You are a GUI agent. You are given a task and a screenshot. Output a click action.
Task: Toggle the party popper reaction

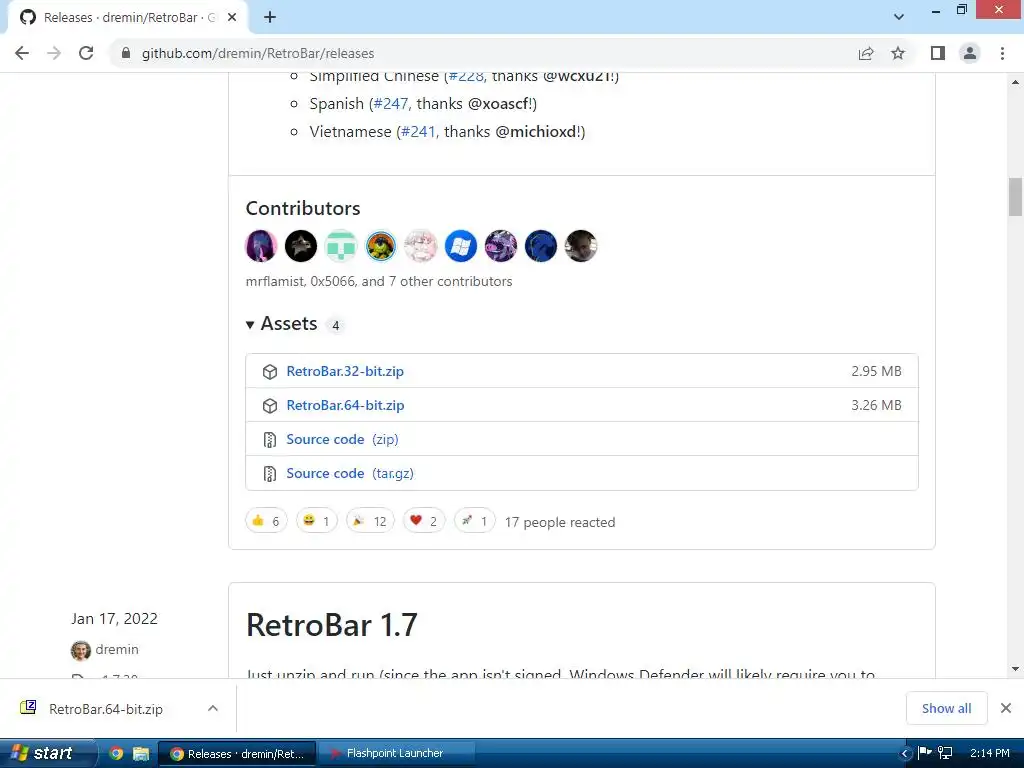pos(370,520)
